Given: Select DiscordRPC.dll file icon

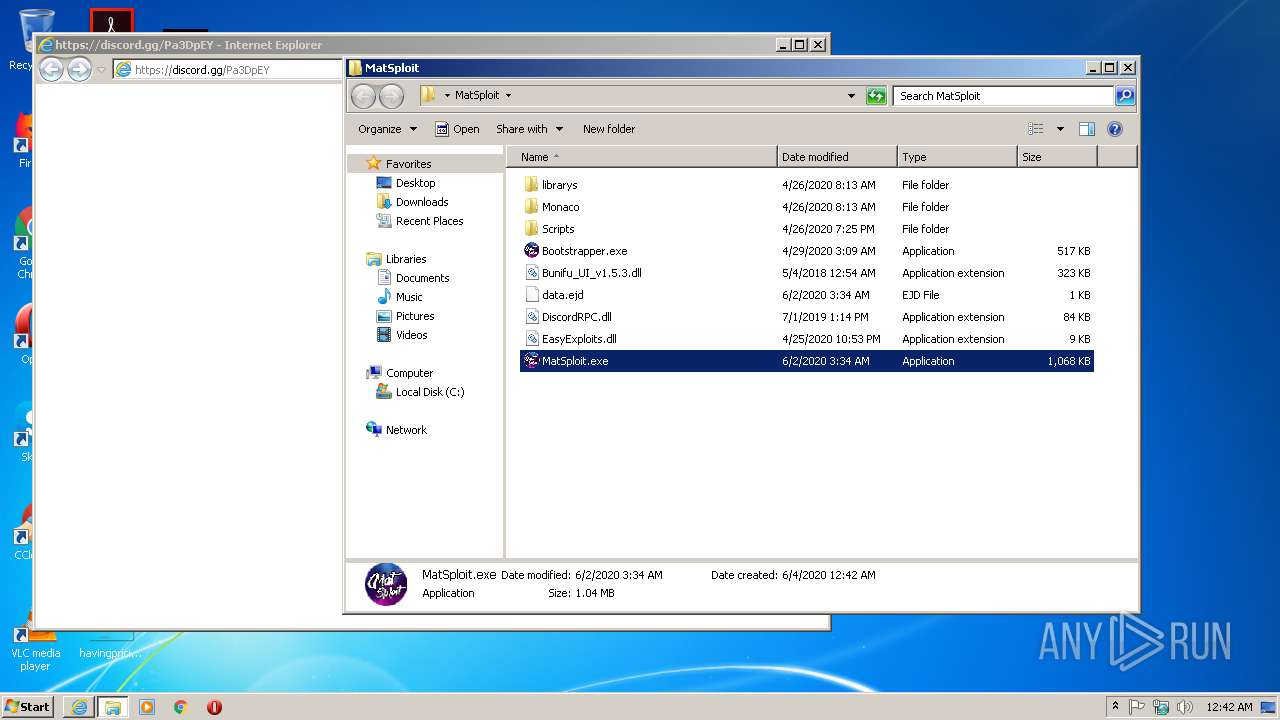Looking at the screenshot, I should point(531,317).
